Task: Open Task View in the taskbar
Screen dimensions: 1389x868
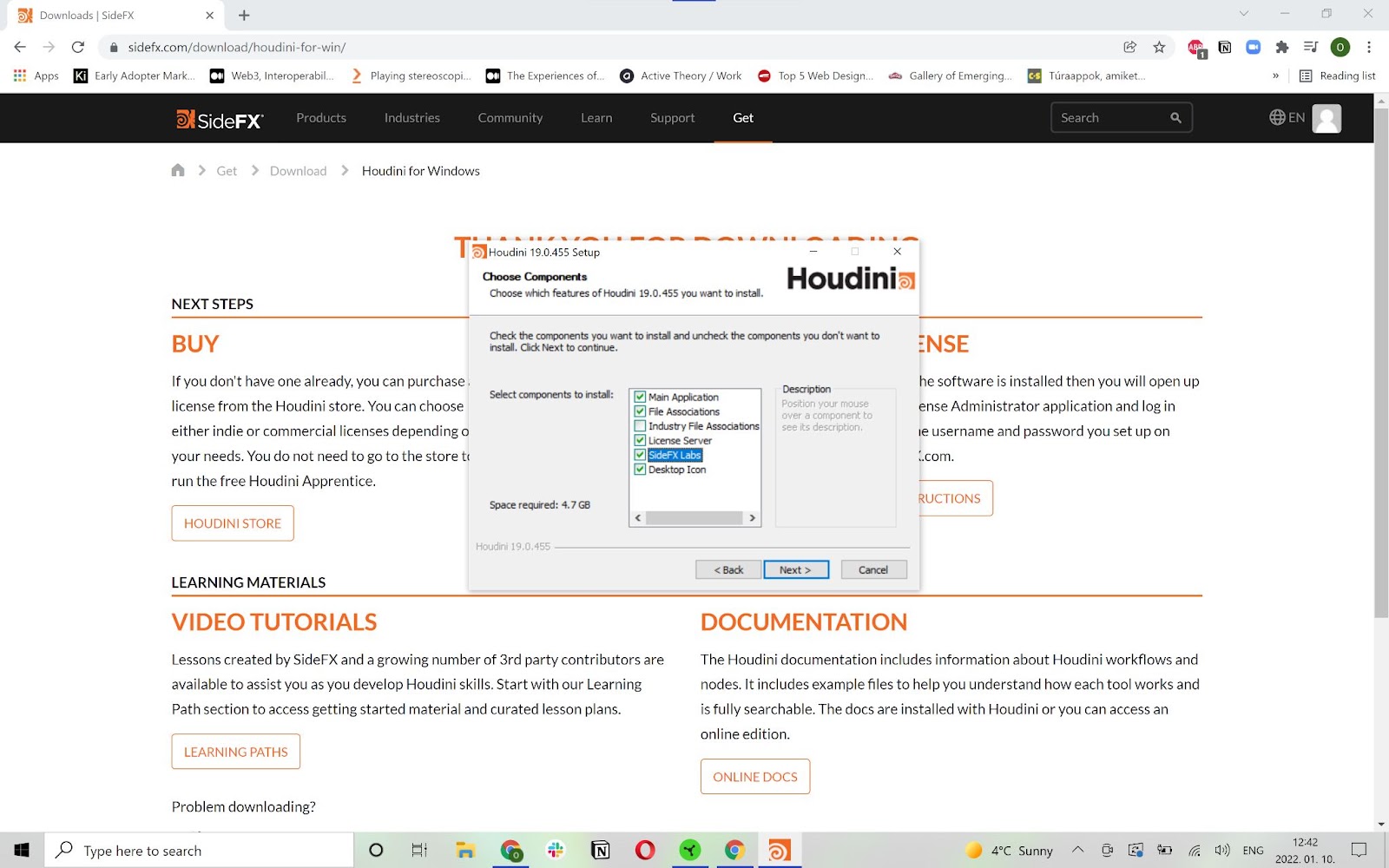Action: pos(419,850)
